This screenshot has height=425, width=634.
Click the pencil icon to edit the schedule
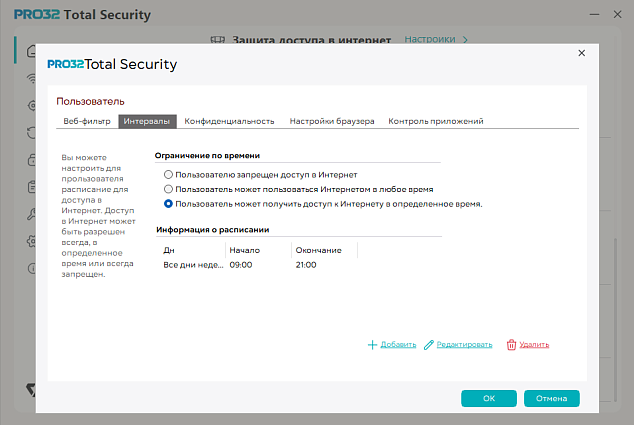point(429,345)
